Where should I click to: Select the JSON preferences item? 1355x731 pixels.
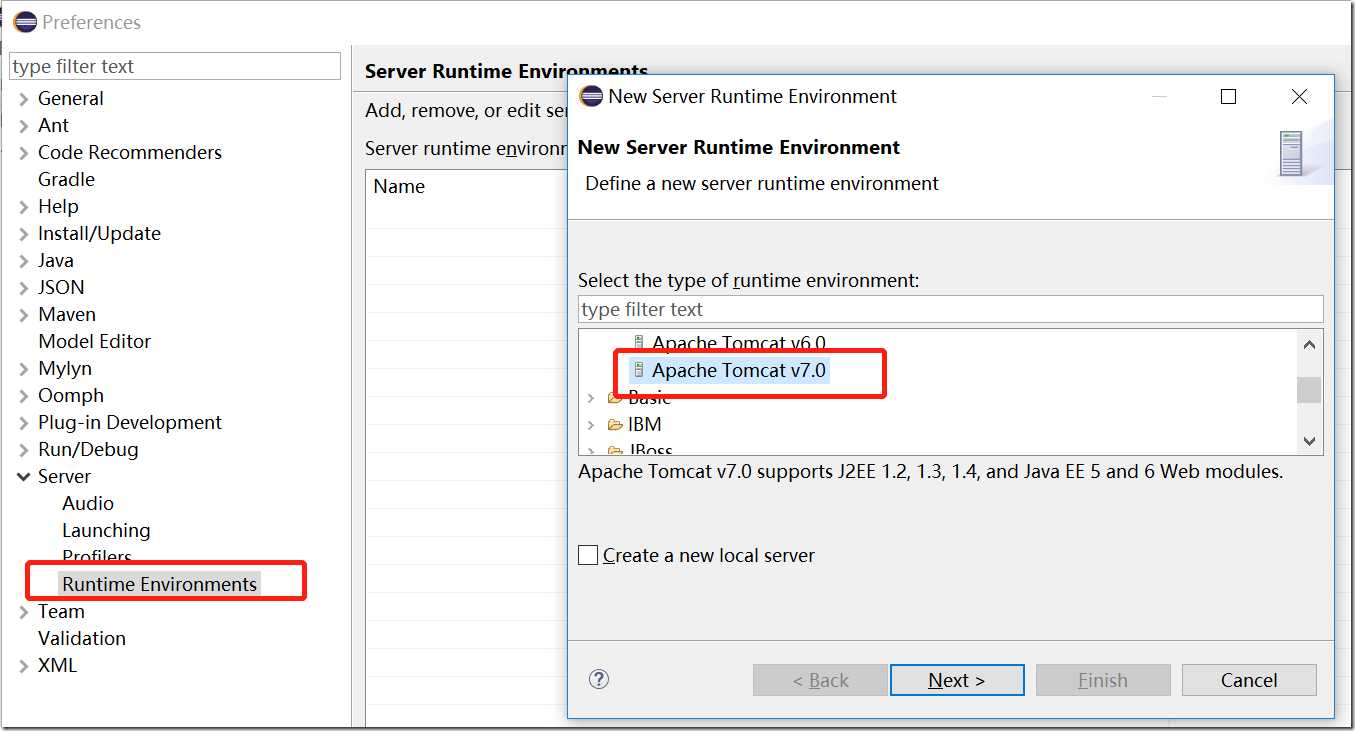point(61,288)
